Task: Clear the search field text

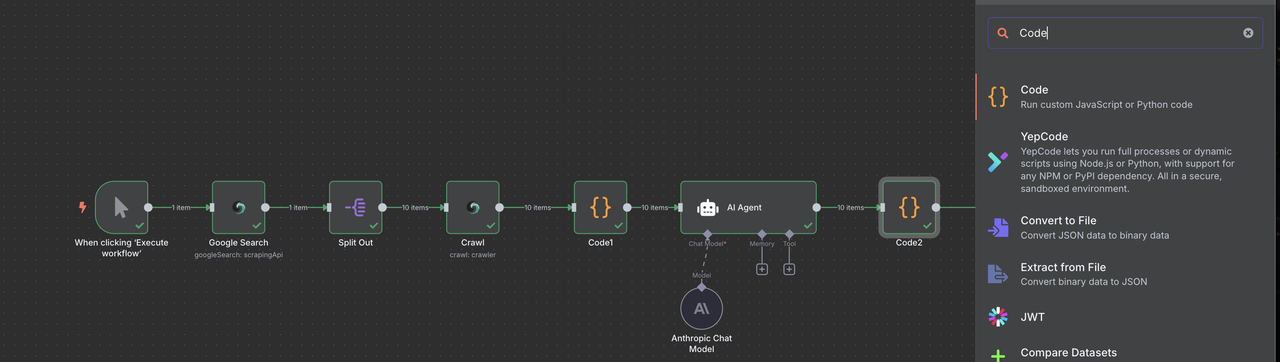Action: [1248, 33]
